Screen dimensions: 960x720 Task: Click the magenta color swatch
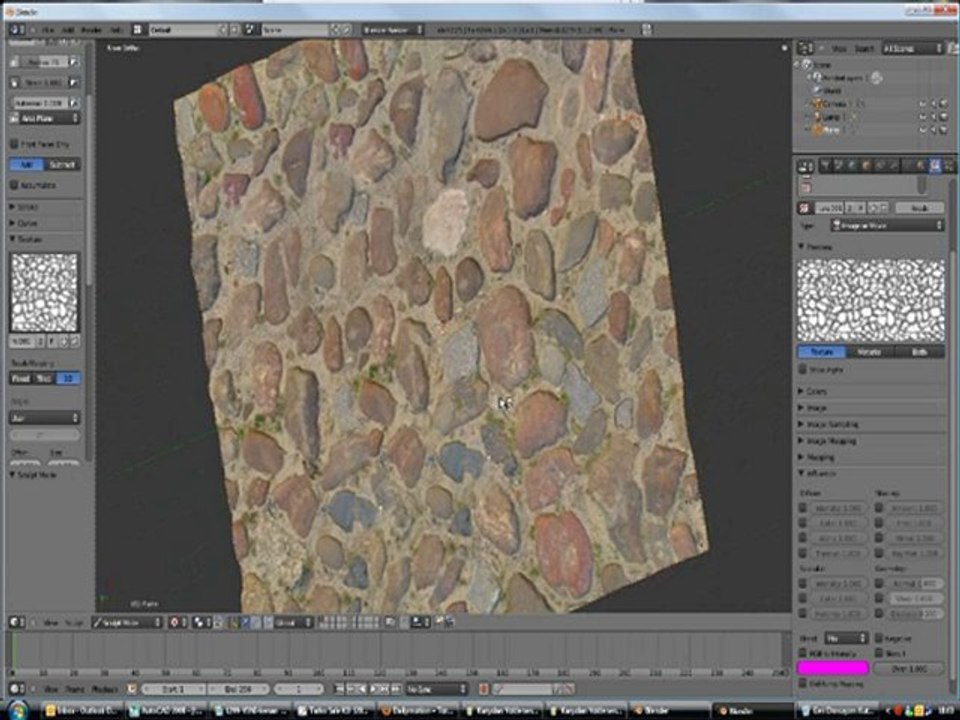pos(832,667)
